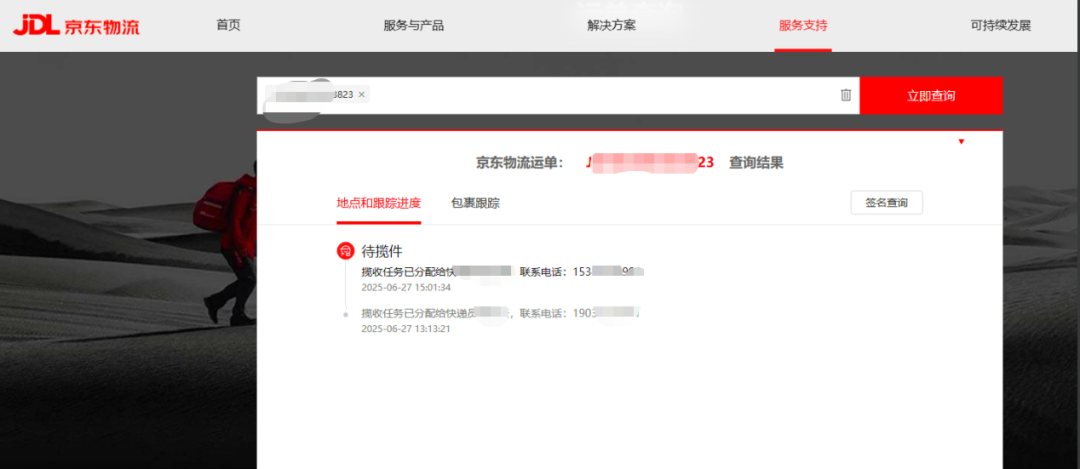Collapse results with the red triangle arrow
This screenshot has height=469, width=1080.
click(x=962, y=142)
